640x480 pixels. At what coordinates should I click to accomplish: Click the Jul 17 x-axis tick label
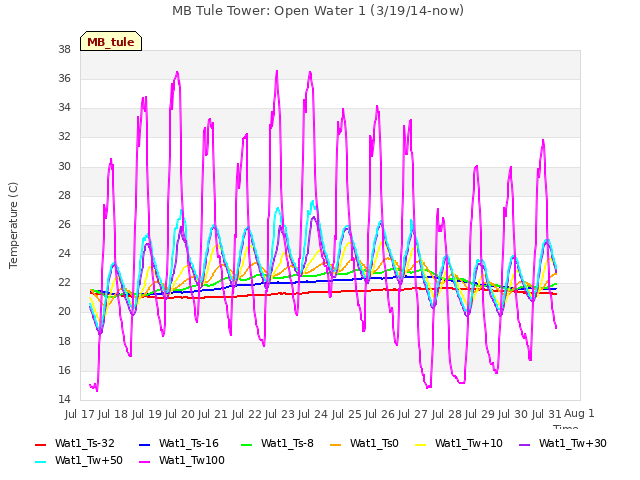pos(80,414)
